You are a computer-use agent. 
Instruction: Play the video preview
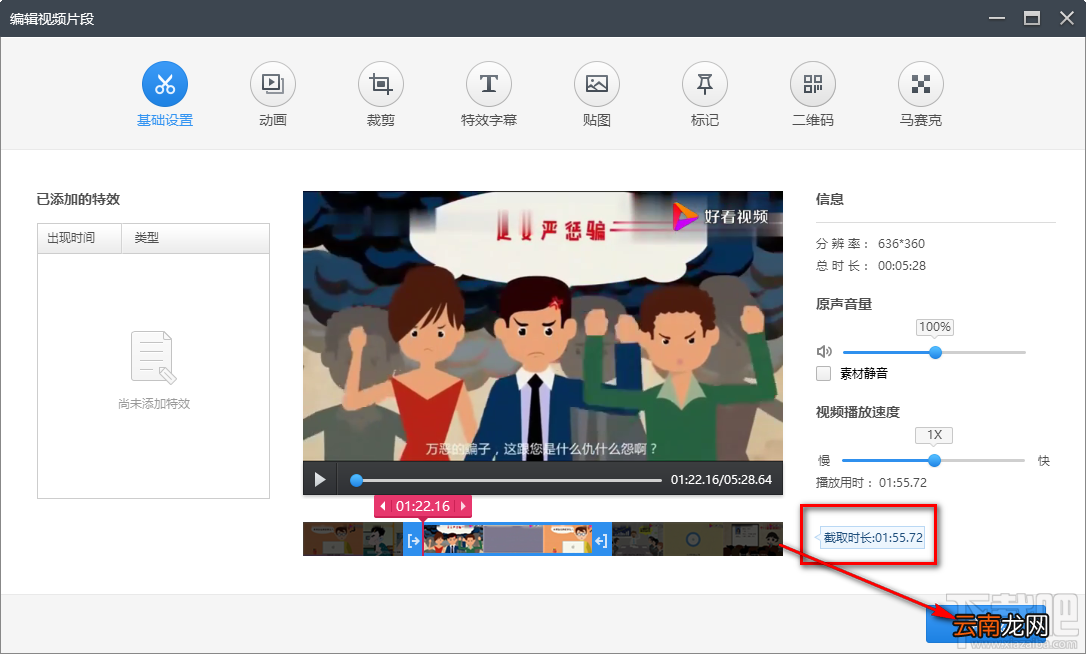(x=320, y=479)
